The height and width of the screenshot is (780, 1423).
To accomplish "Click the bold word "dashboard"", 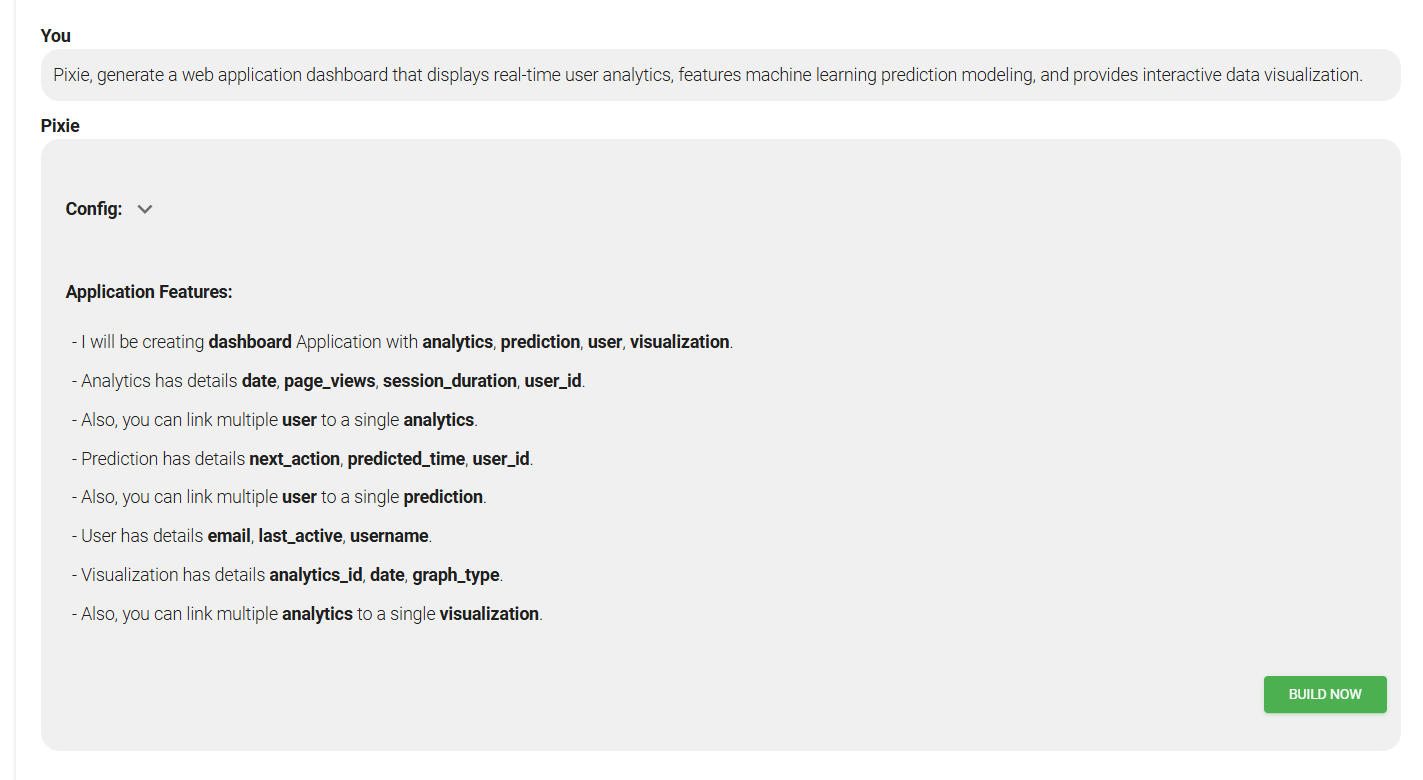I will click(x=250, y=342).
